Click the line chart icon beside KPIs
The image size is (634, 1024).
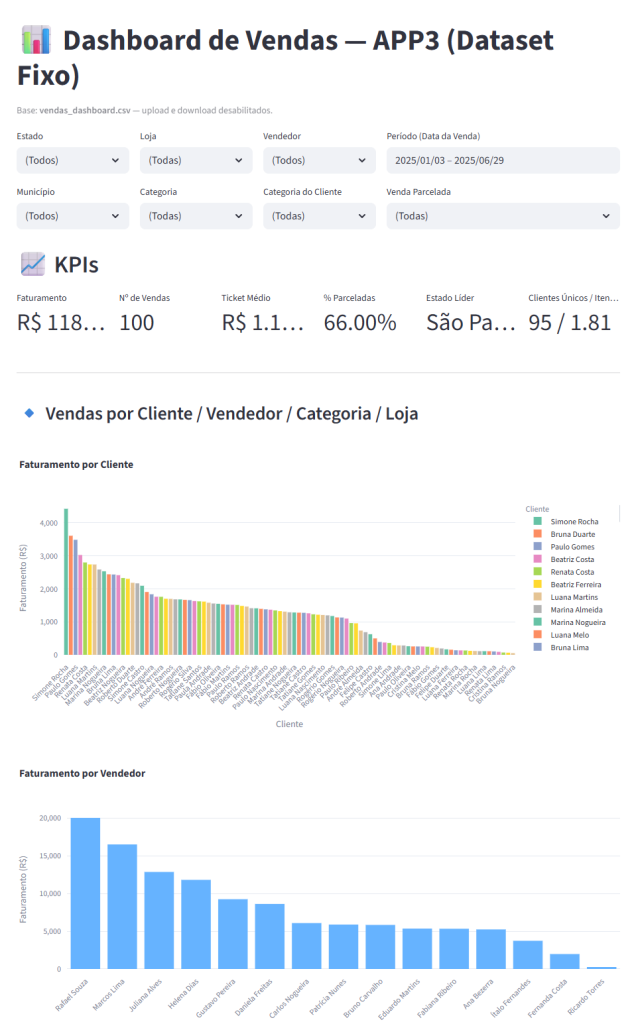point(33,264)
